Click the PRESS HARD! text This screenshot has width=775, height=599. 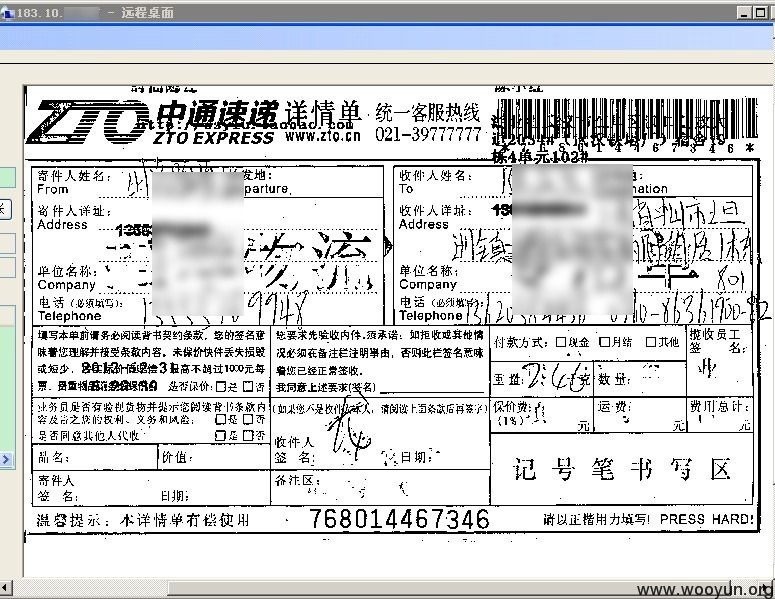706,519
